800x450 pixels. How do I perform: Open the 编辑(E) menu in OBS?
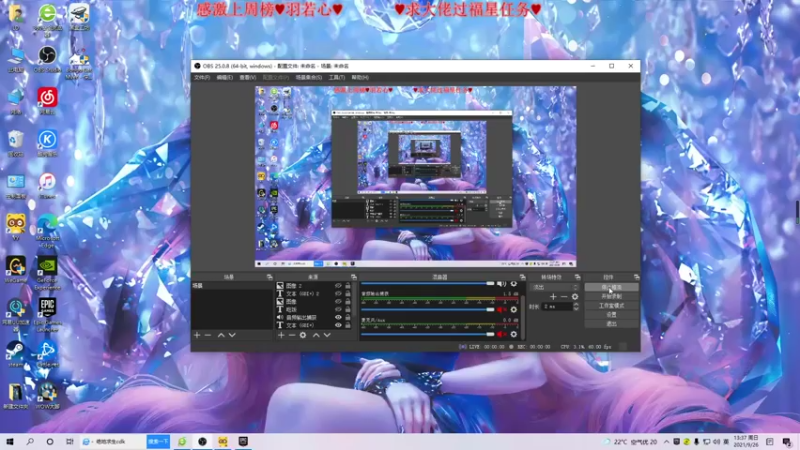click(x=224, y=78)
